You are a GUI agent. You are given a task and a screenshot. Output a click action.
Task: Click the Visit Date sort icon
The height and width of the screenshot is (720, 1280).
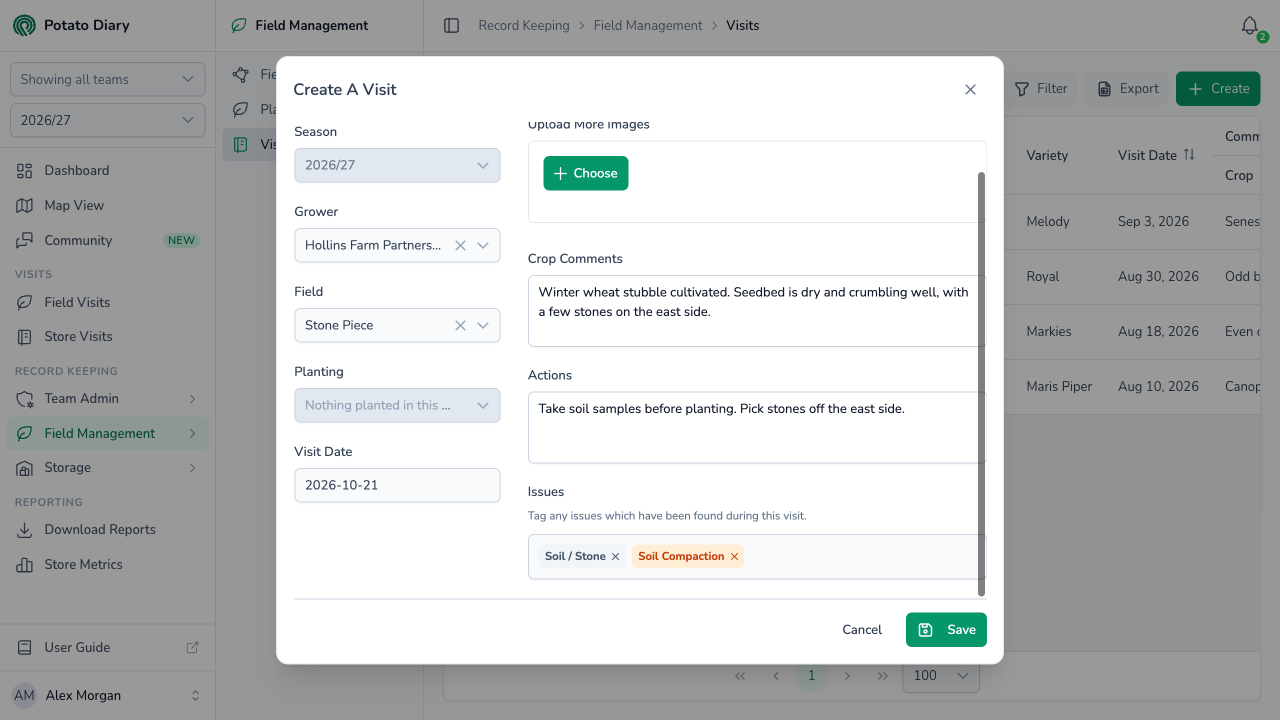click(1189, 155)
